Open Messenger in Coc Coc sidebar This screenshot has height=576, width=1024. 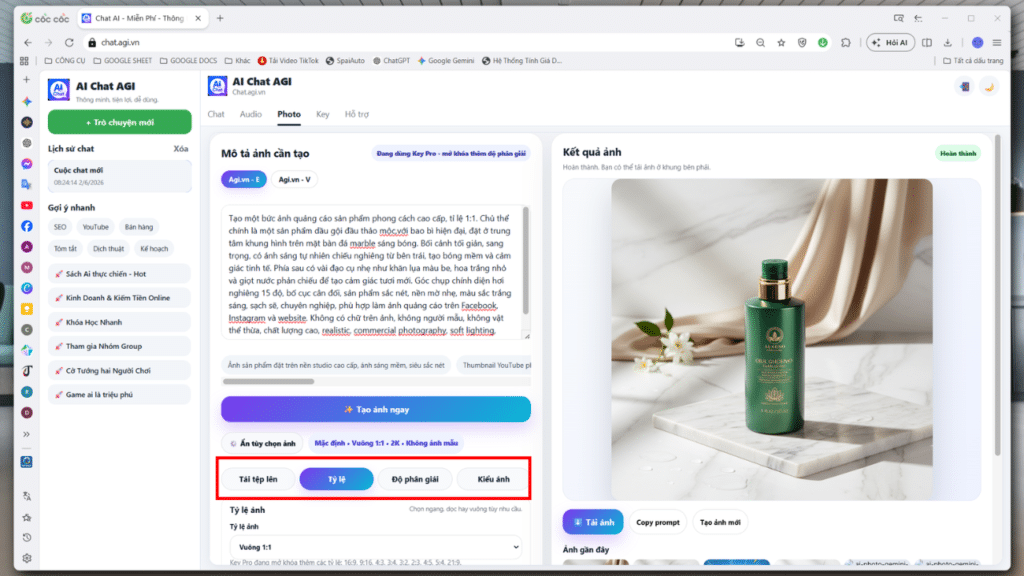pyautogui.click(x=27, y=164)
